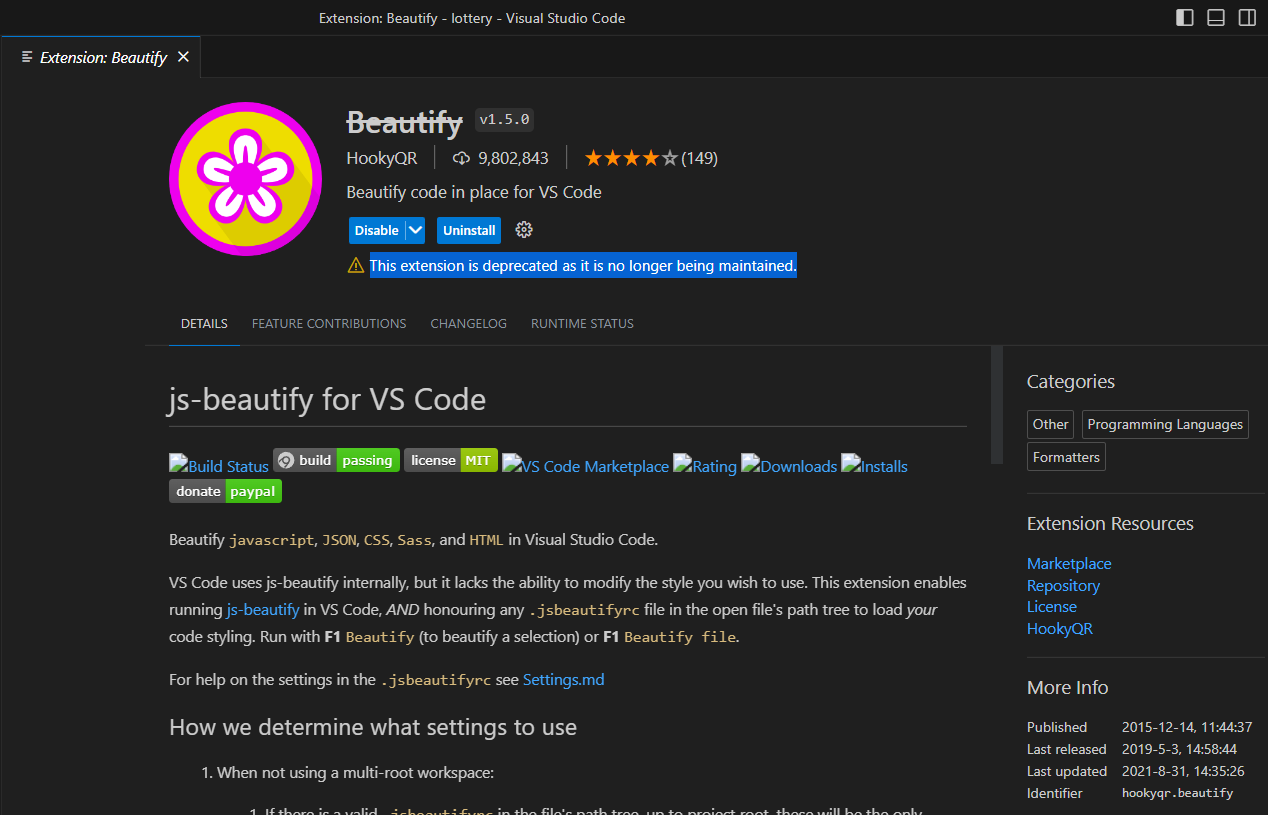
Task: Click the Beautify extension title
Action: pyautogui.click(x=404, y=122)
